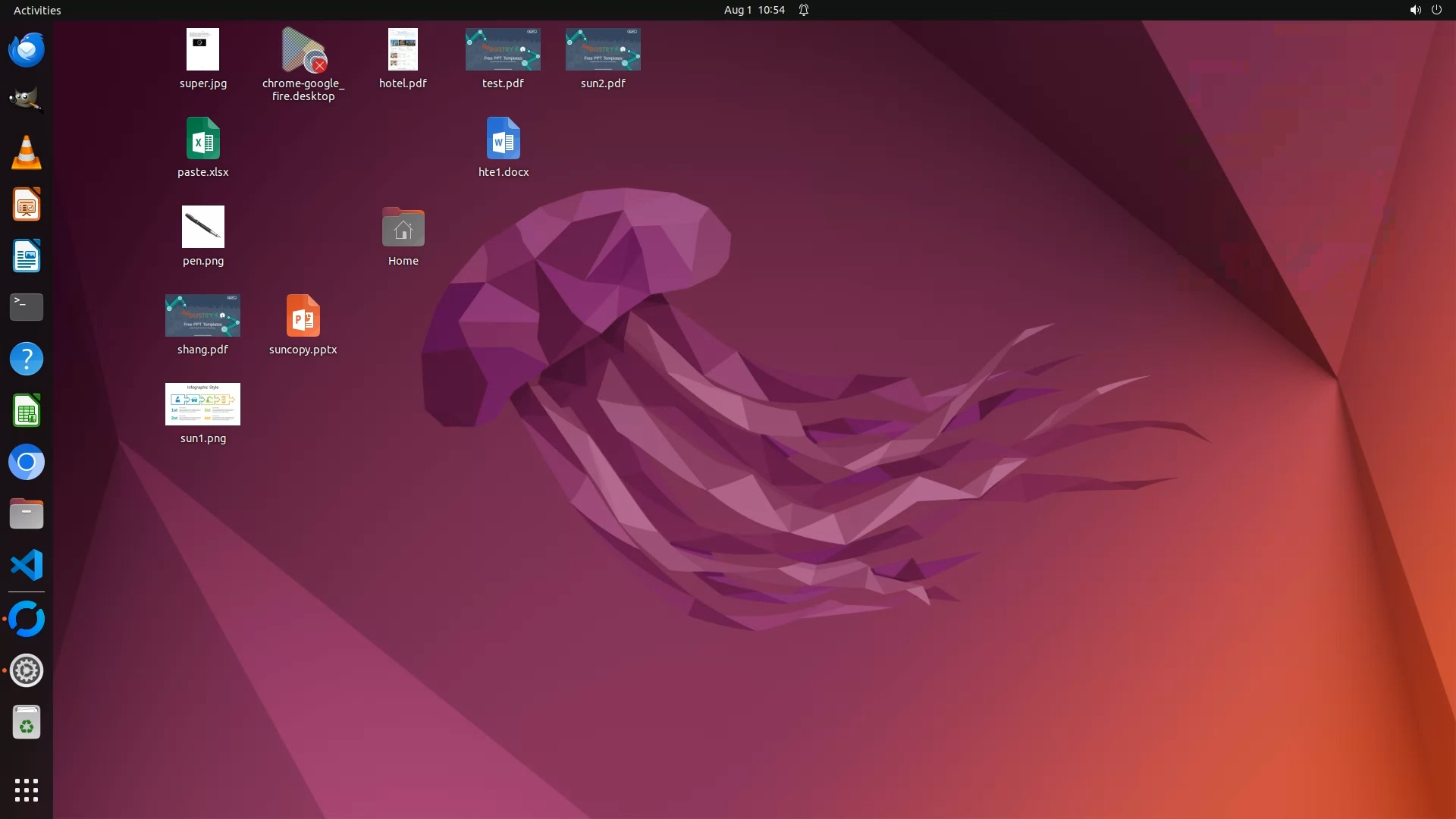Open the clock and calendar menu
1456x819 pixels.
point(754,10)
